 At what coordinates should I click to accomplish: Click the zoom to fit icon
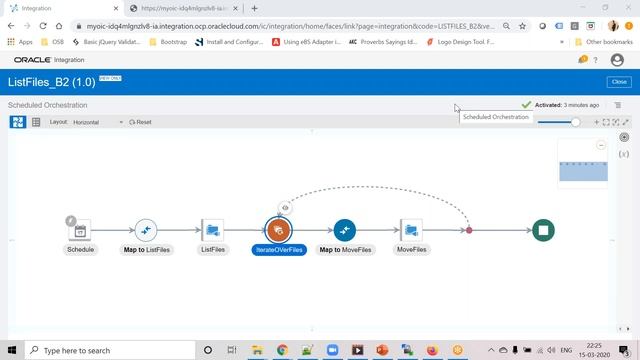click(606, 122)
